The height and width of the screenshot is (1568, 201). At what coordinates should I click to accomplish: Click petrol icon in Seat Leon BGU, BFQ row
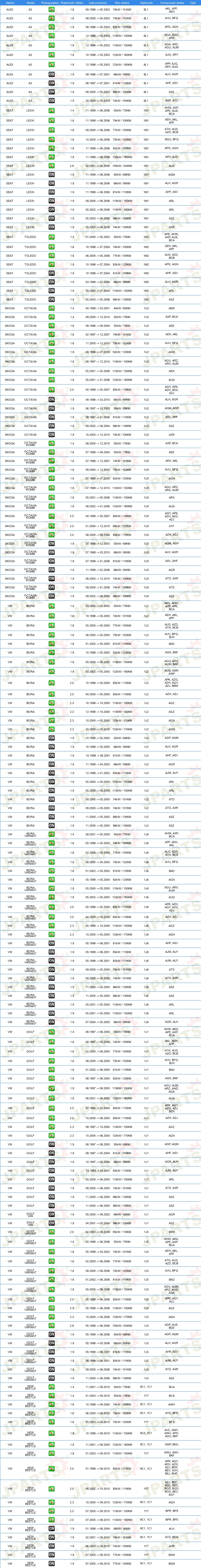pyautogui.click(x=52, y=139)
